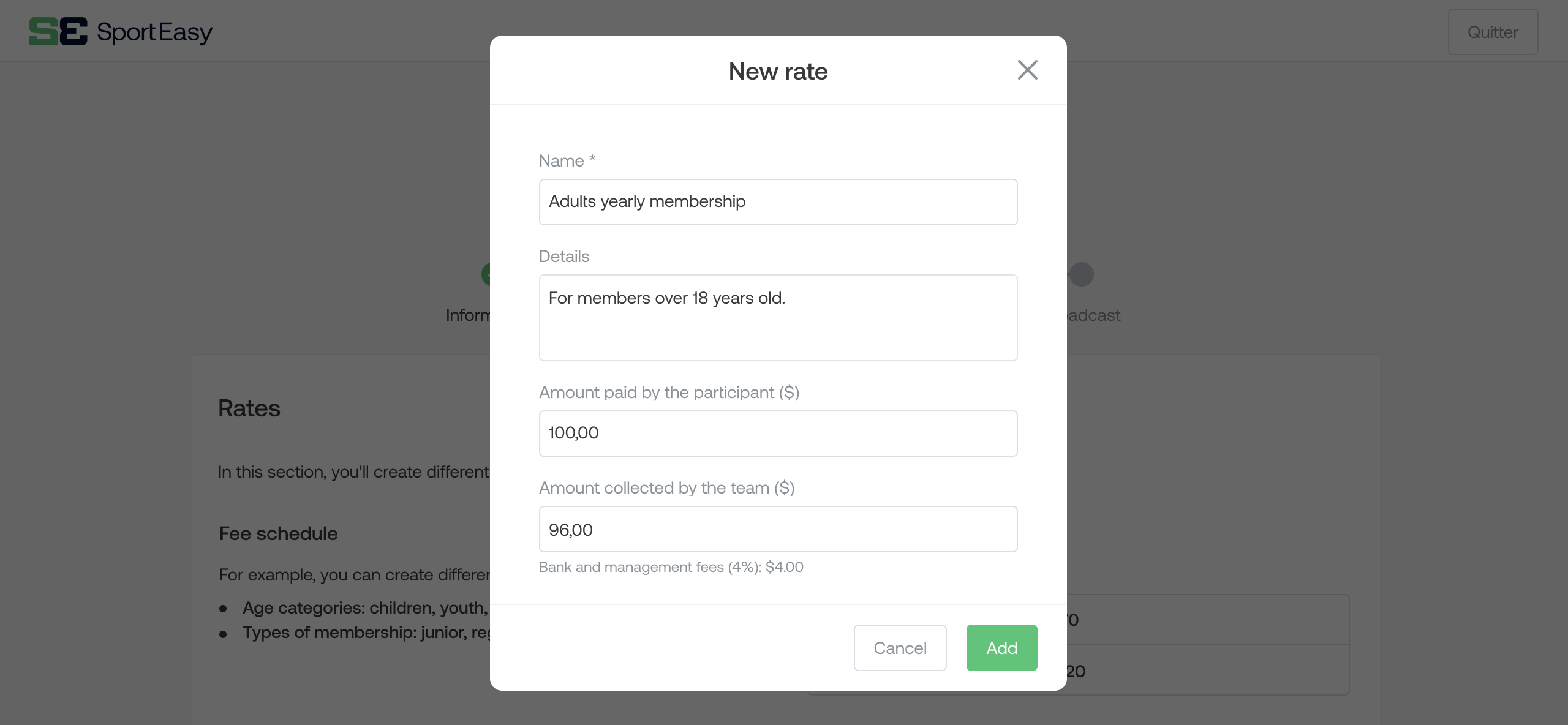Select the participant amount field showing 100,00
The height and width of the screenshot is (725, 1568).
click(x=778, y=434)
